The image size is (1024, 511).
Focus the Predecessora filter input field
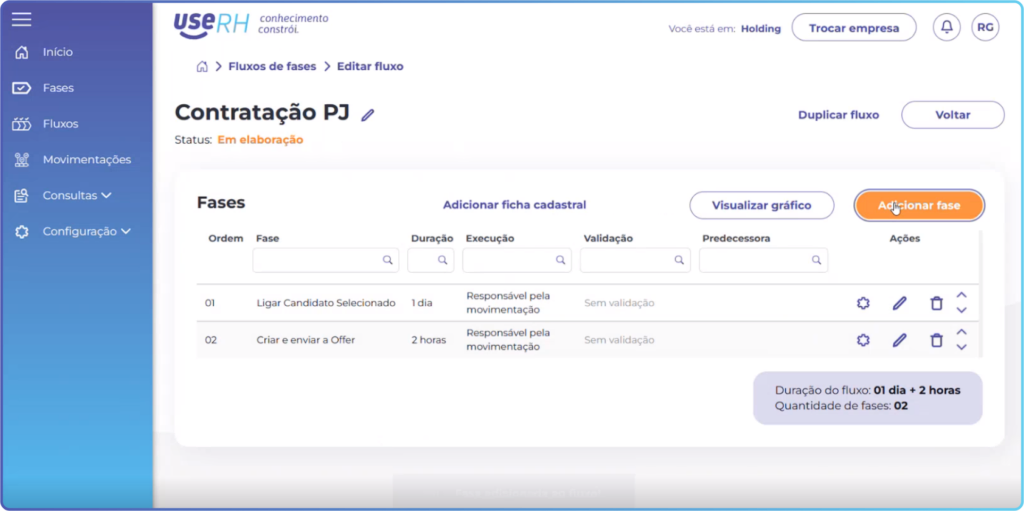763,260
